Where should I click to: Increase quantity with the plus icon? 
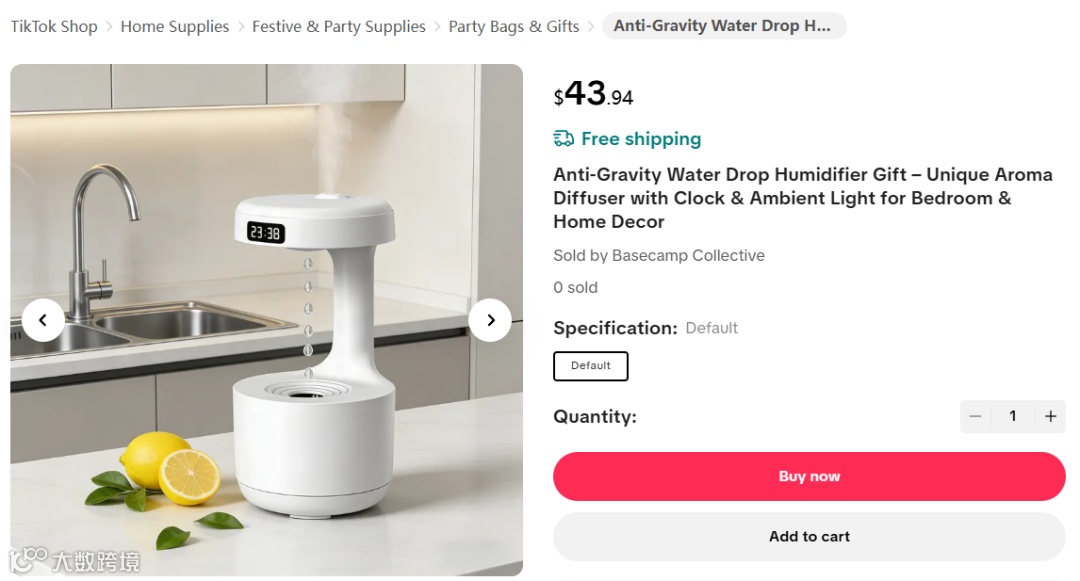click(x=1050, y=416)
